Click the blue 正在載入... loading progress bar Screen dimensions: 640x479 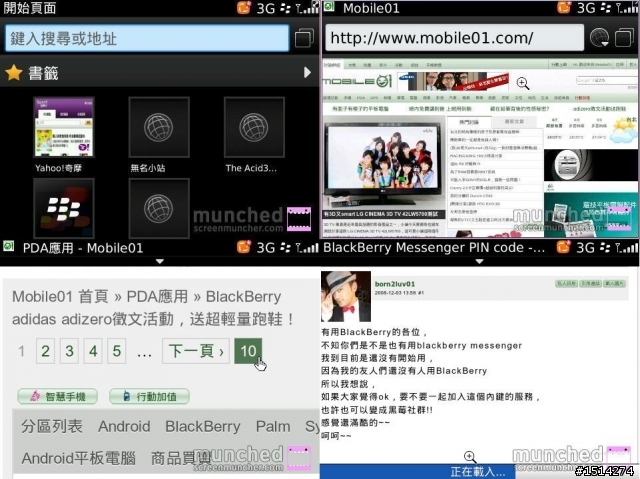pyautogui.click(x=417, y=472)
